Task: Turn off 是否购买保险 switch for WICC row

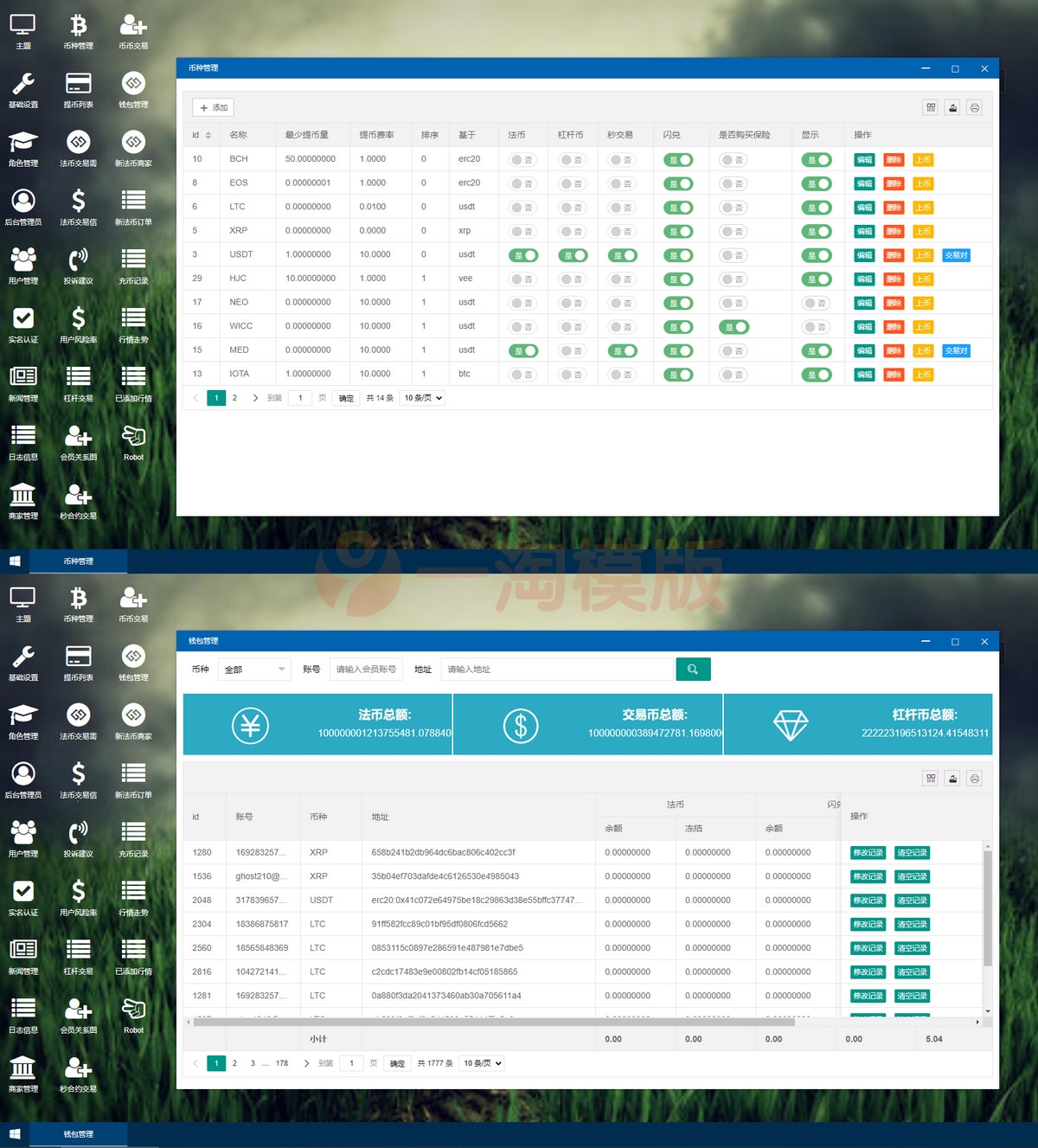Action: coord(734,327)
